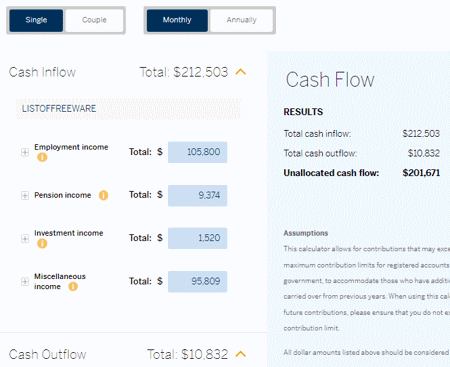Switch to Couple mode
The width and height of the screenshot is (450, 367).
94,20
